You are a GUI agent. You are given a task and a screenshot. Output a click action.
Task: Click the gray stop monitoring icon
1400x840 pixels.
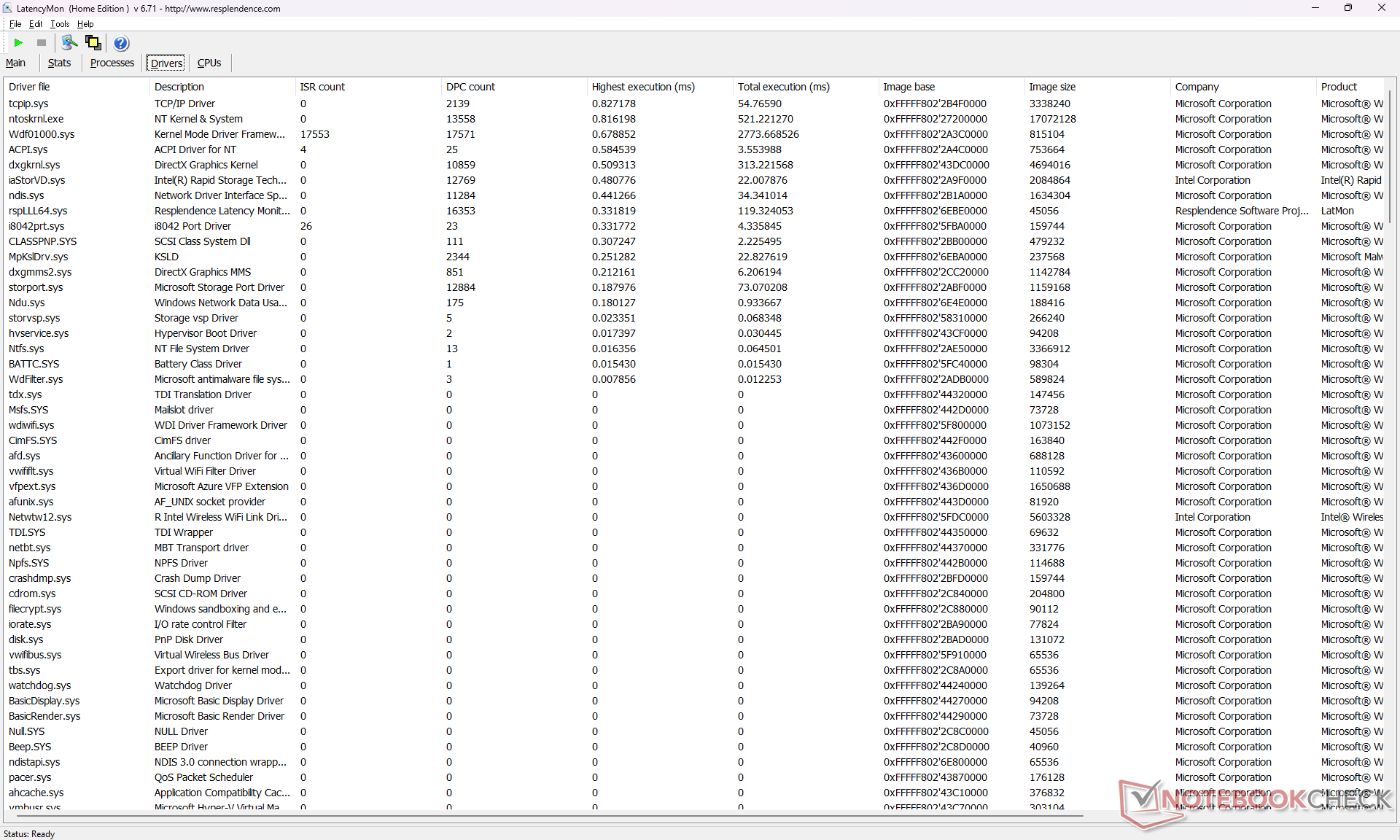42,43
